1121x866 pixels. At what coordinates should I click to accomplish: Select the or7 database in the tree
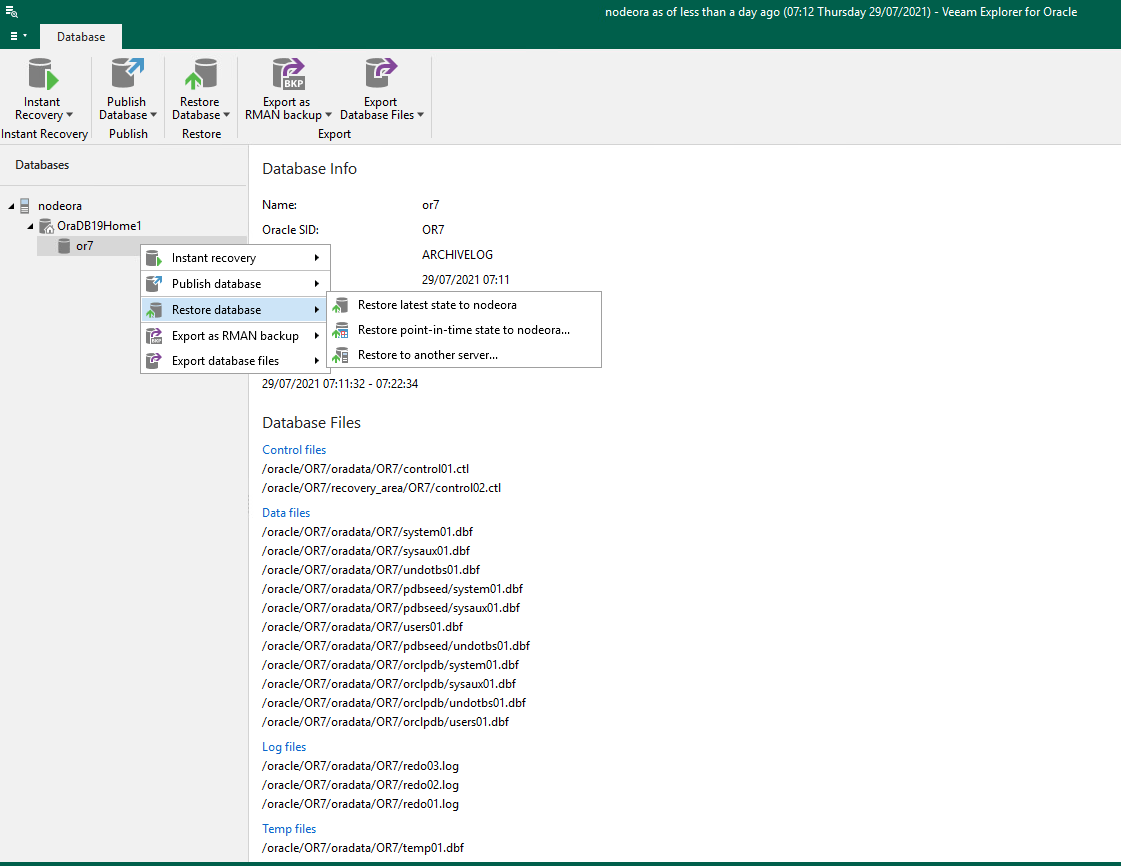pos(83,245)
